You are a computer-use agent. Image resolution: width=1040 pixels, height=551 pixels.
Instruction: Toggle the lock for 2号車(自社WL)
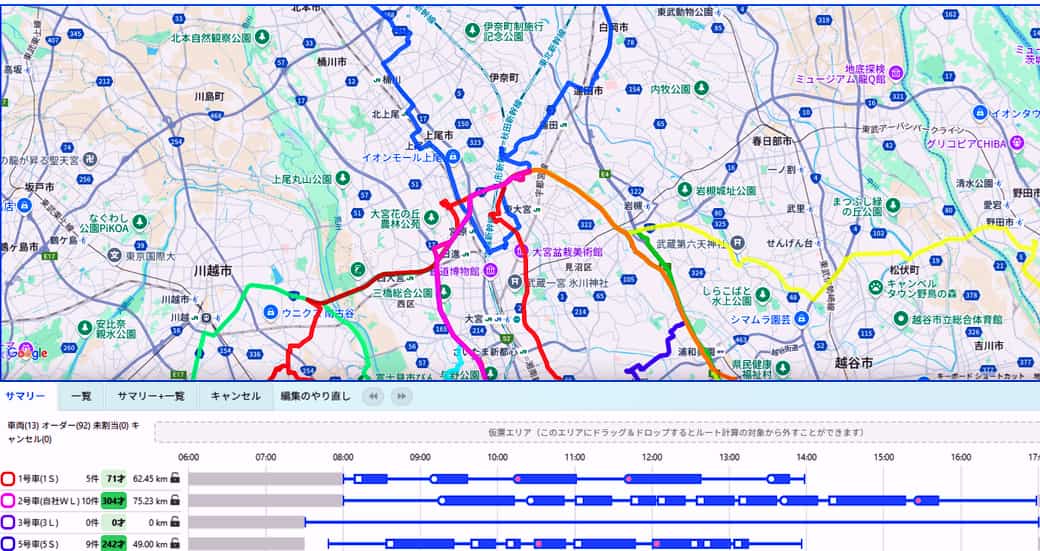[175, 501]
